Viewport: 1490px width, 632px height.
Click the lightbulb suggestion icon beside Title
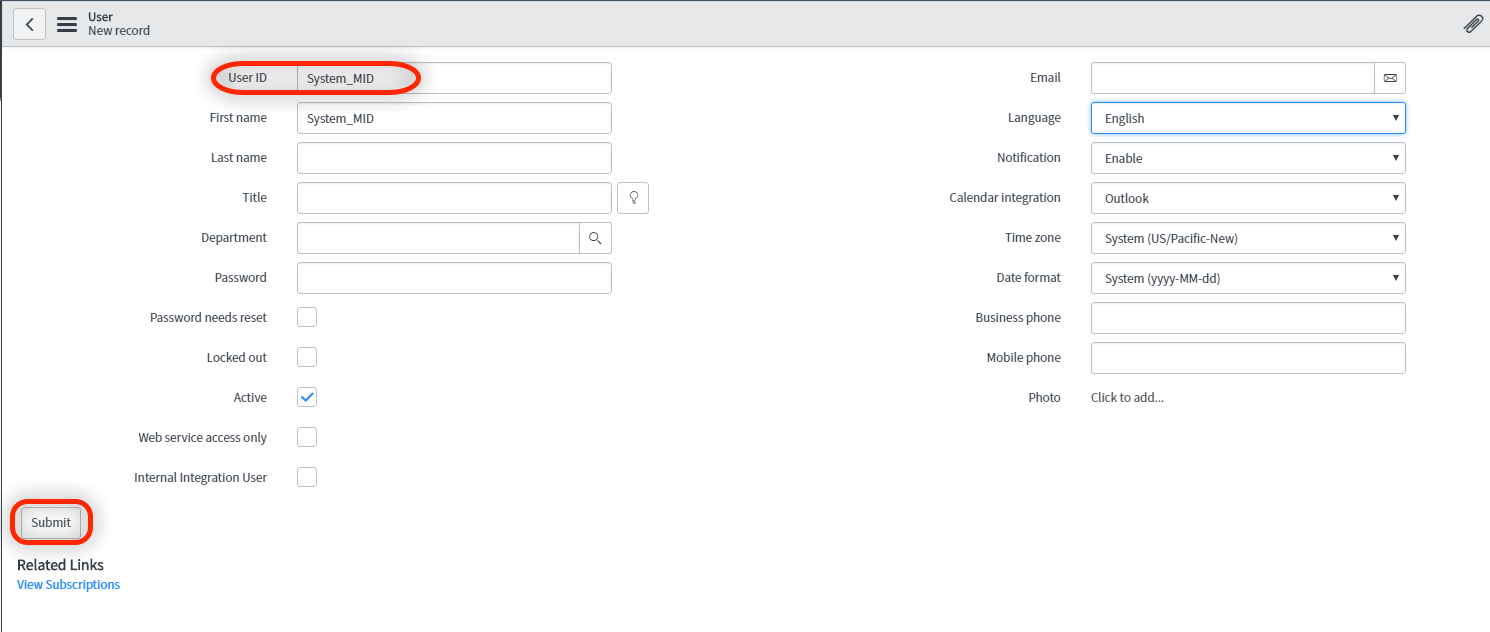pyautogui.click(x=633, y=198)
